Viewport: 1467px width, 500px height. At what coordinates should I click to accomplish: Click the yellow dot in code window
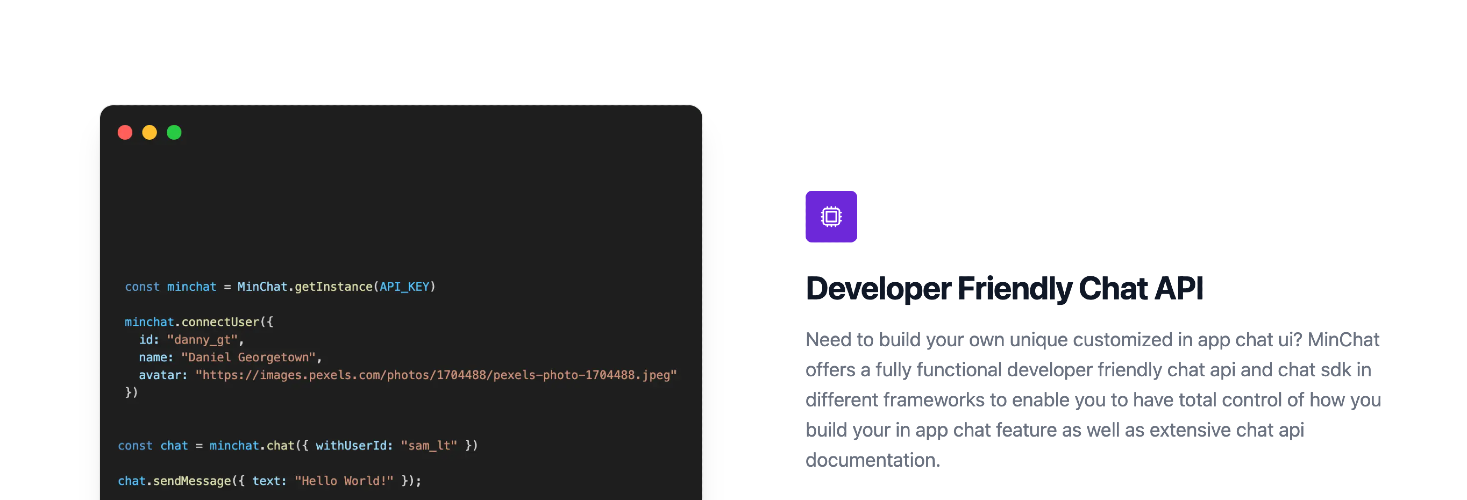click(149, 132)
